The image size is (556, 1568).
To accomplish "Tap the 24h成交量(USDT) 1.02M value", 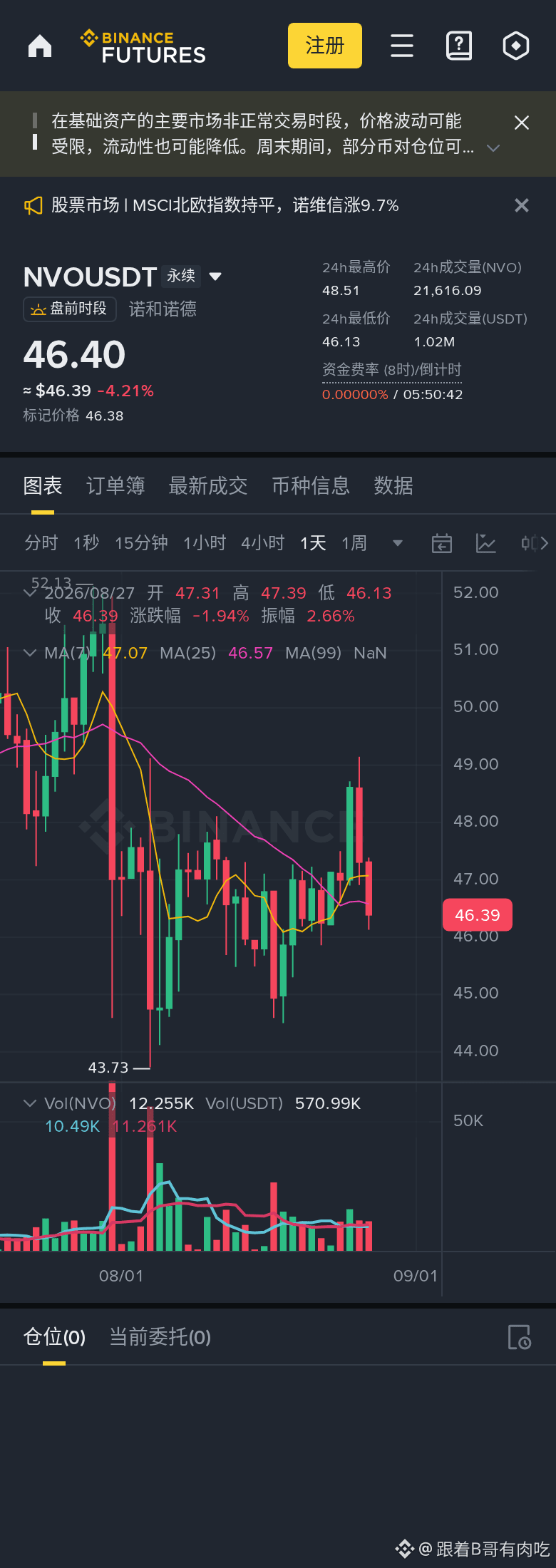I will coord(434,342).
